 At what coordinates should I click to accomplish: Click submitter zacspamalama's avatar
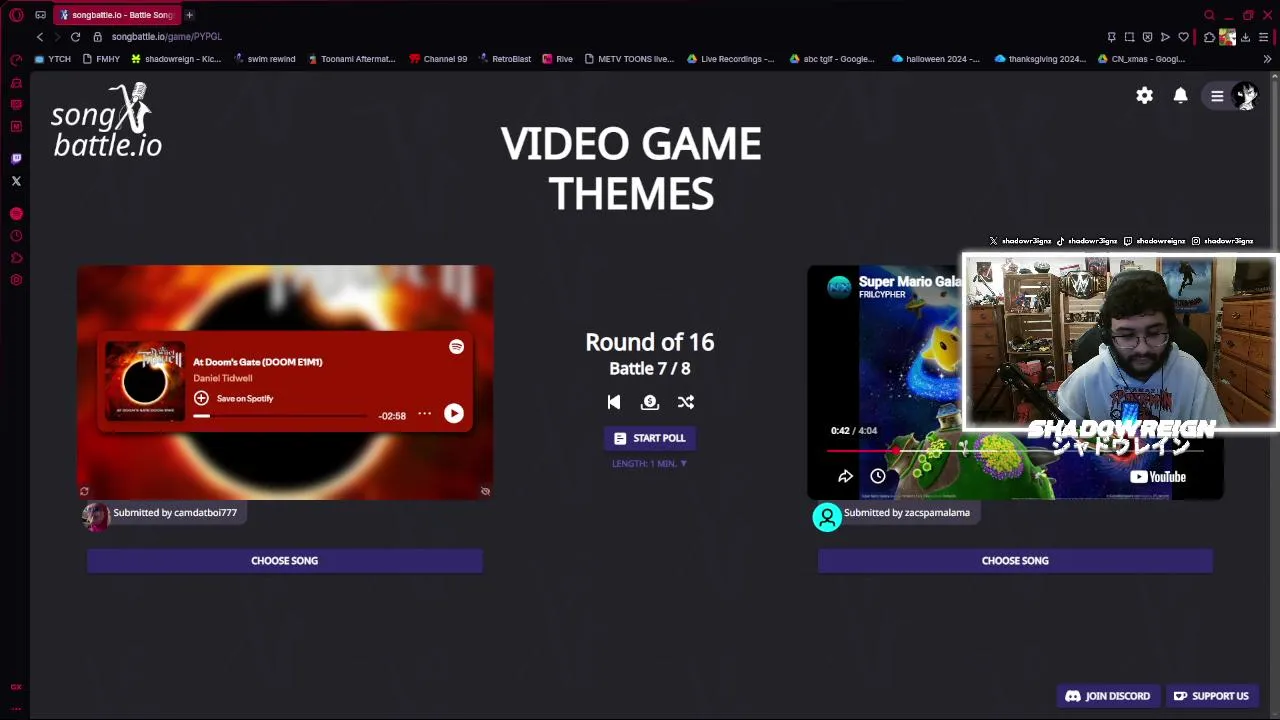pyautogui.click(x=827, y=517)
